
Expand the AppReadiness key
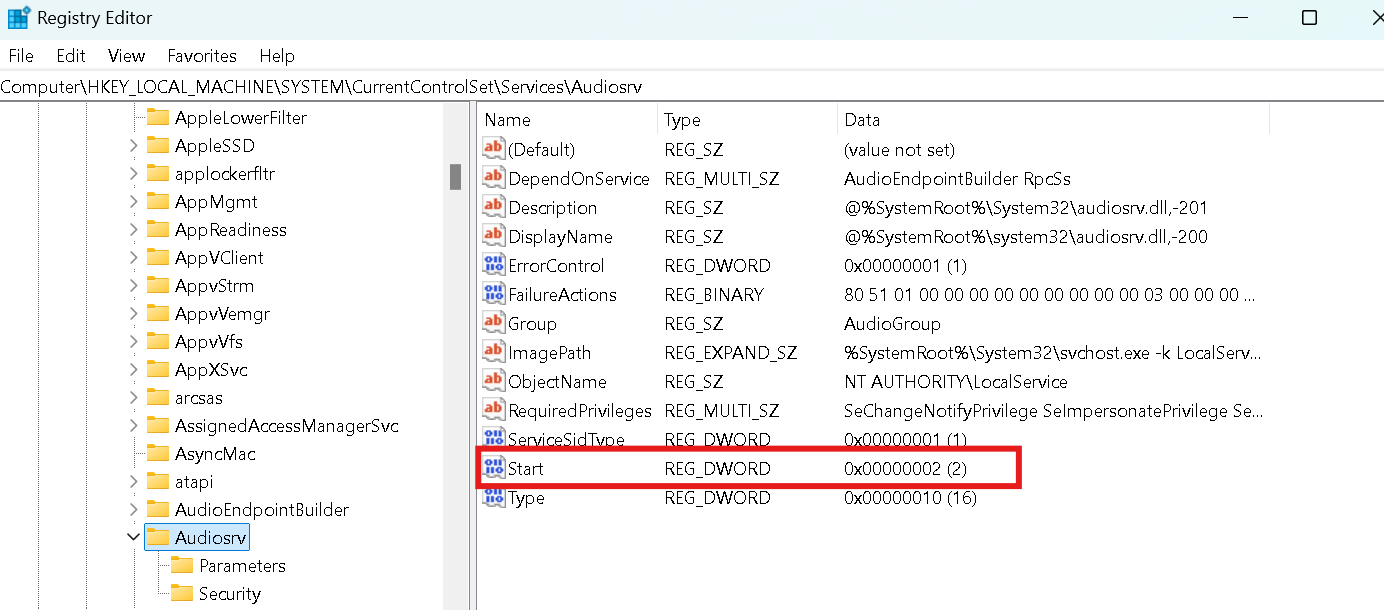133,229
